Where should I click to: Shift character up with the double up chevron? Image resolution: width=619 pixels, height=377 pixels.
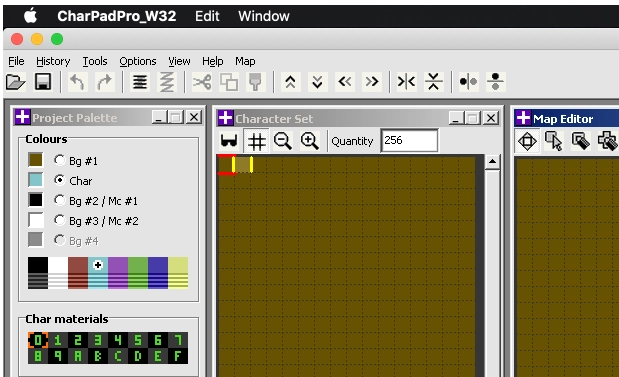(291, 82)
